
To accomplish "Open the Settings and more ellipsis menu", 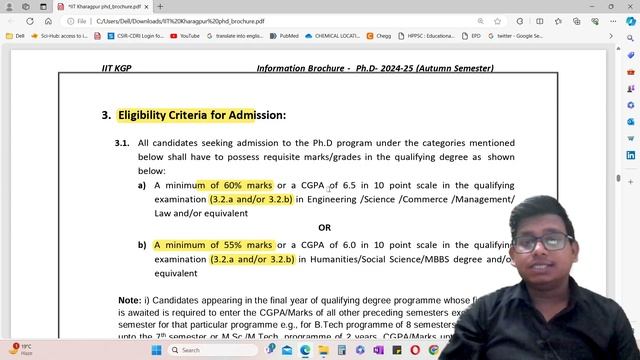I will 613,21.
